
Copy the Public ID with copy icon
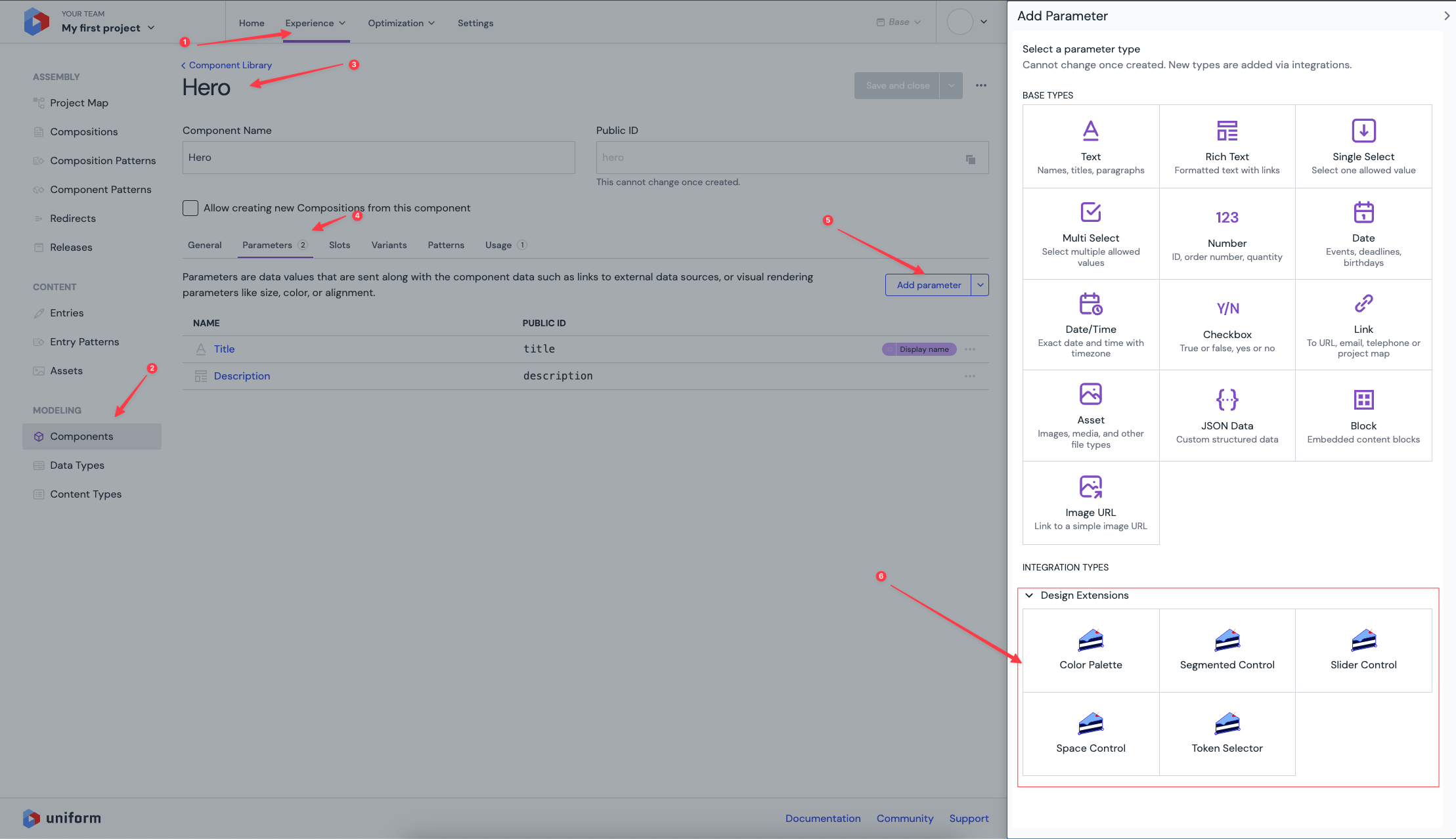click(970, 159)
